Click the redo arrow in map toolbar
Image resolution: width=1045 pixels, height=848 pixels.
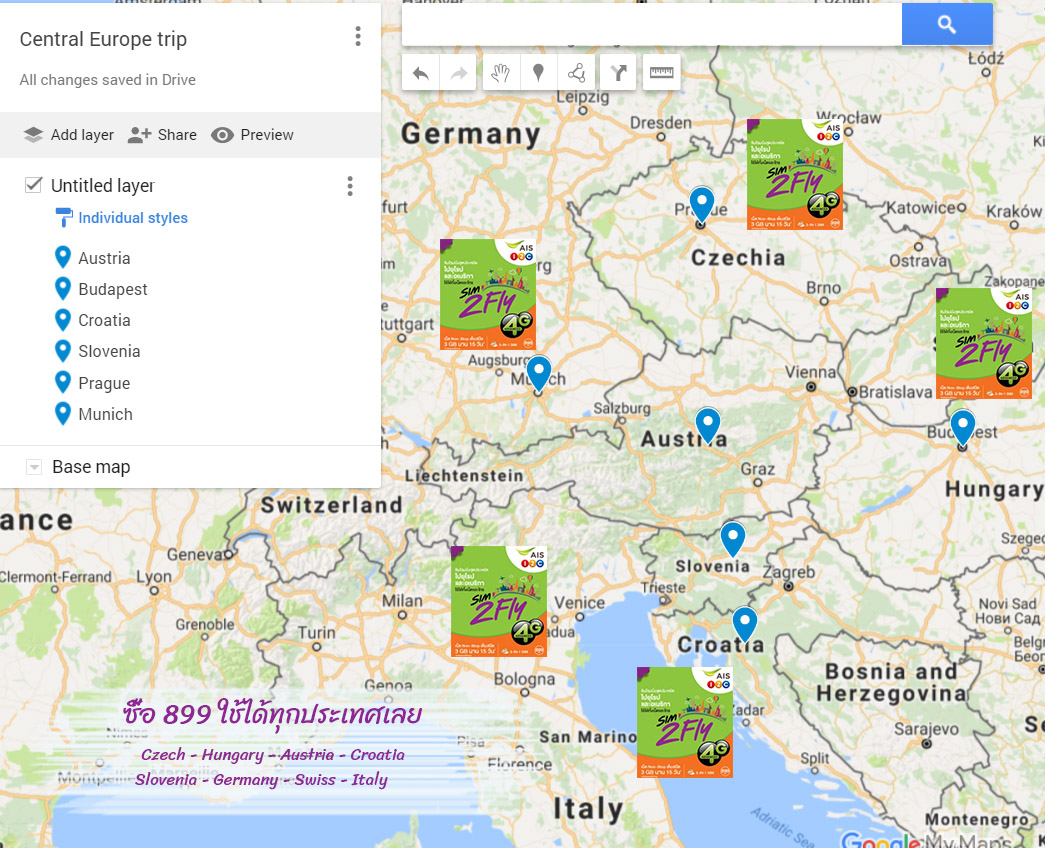coord(459,73)
